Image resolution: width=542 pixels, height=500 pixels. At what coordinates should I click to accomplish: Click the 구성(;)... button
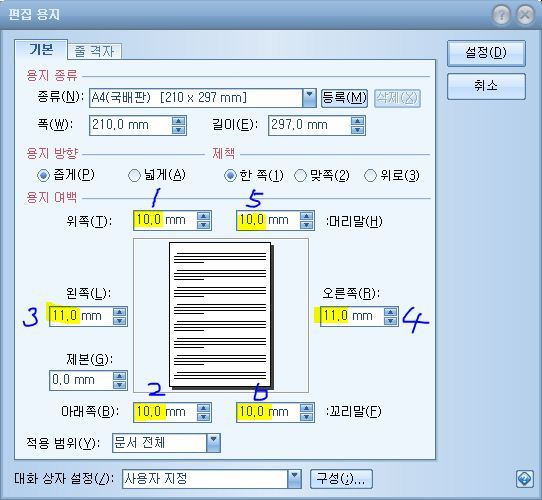tap(341, 479)
